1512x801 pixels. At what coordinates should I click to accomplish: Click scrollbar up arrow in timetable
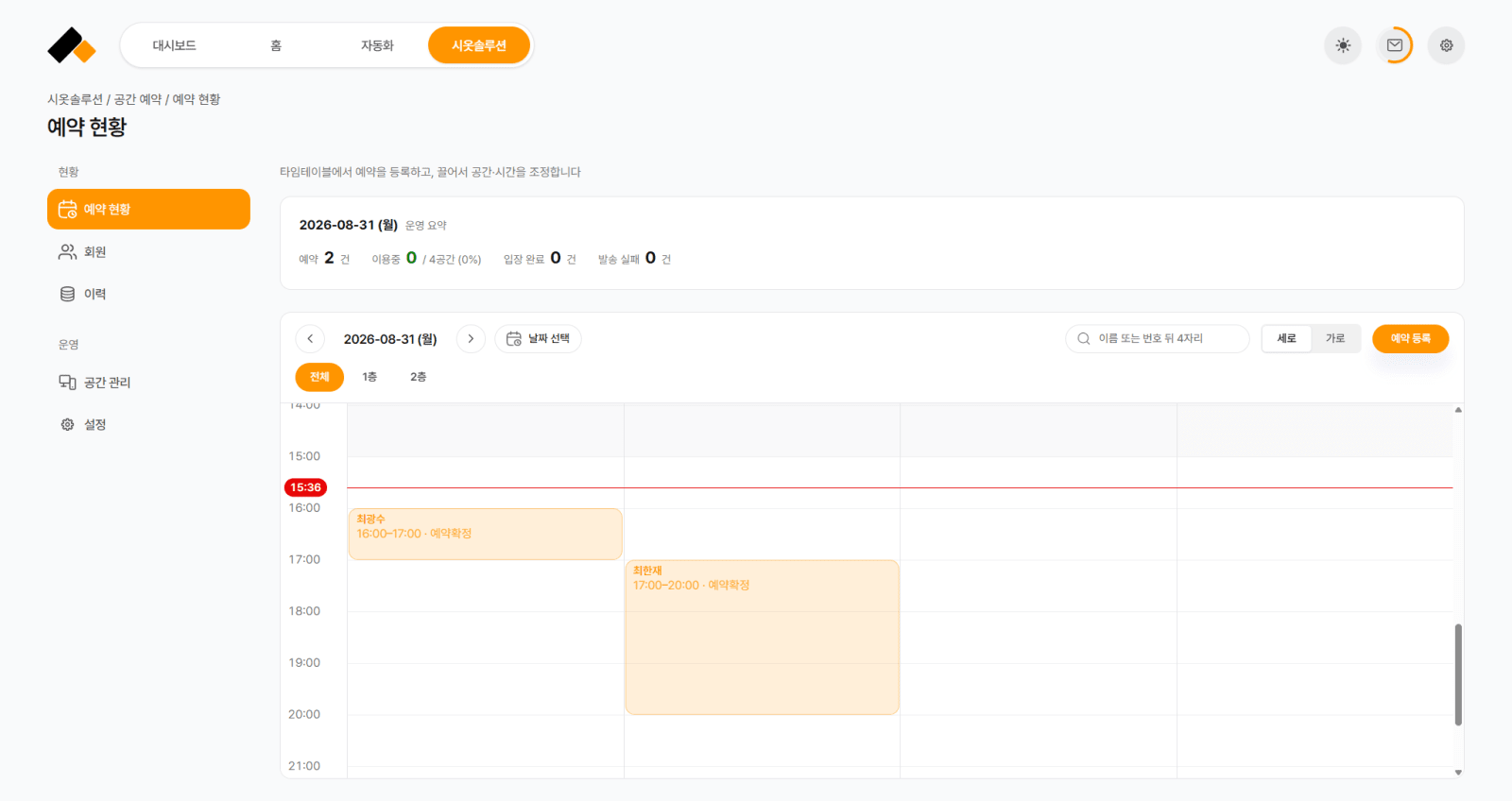point(1458,410)
